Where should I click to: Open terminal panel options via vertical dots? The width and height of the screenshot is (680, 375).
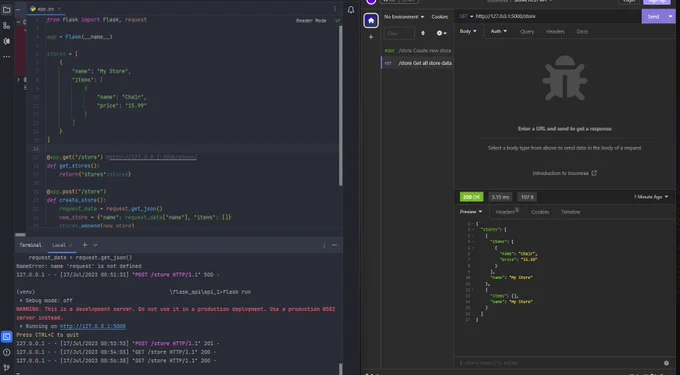coord(324,245)
